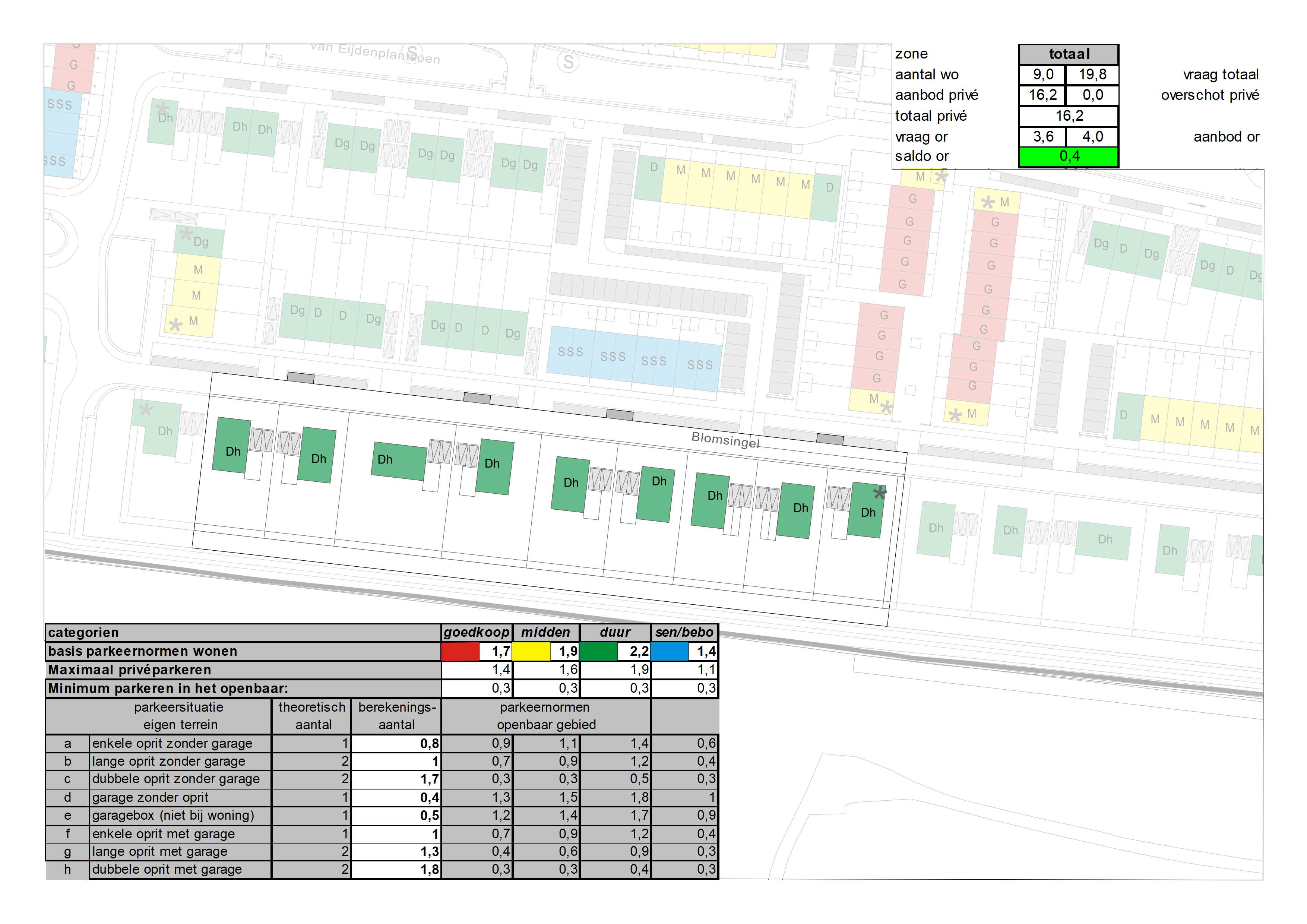The width and height of the screenshot is (1307, 924).
Task: Select row 'enkele oprit zonder garage'
Action: (x=382, y=744)
